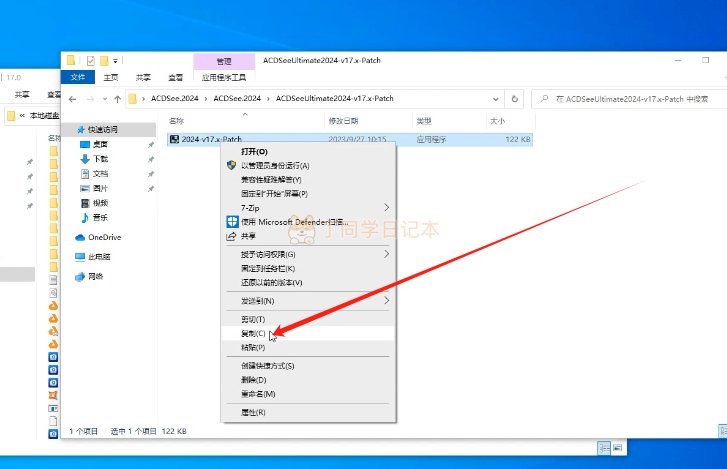The height and width of the screenshot is (469, 727).
Task: Choose 复制(C) in the context menu
Action: 308,333
